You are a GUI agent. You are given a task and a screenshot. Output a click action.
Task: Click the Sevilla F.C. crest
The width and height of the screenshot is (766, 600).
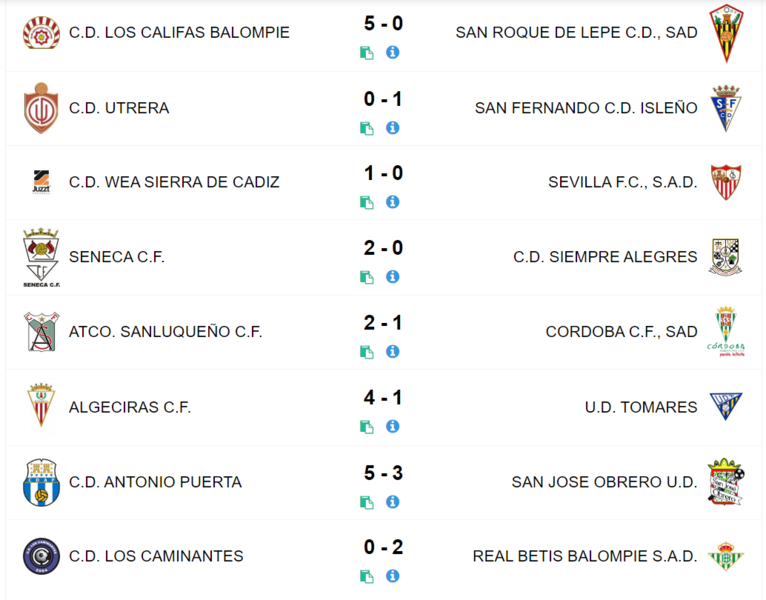(x=726, y=182)
